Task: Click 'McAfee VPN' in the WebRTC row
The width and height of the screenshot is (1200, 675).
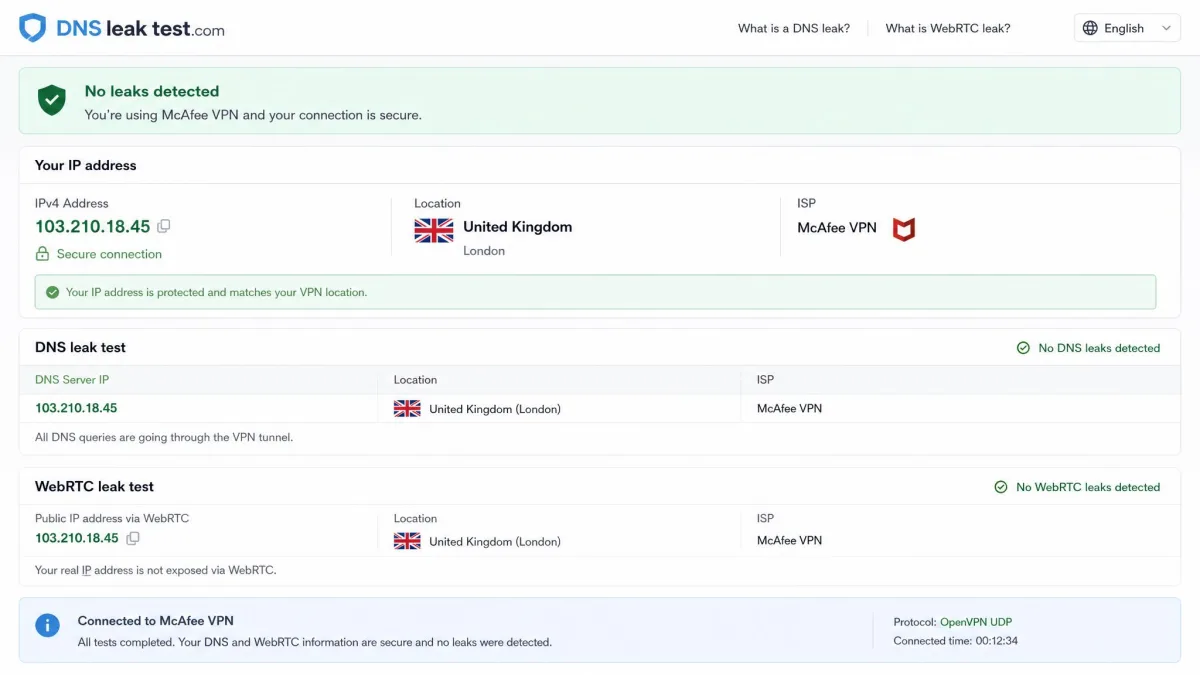Action: (789, 540)
